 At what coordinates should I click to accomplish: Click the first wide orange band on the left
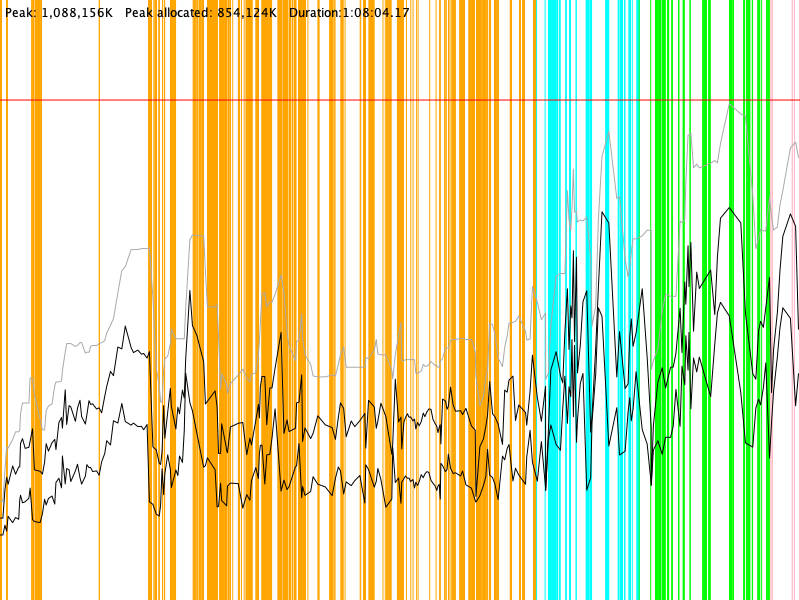[37, 300]
